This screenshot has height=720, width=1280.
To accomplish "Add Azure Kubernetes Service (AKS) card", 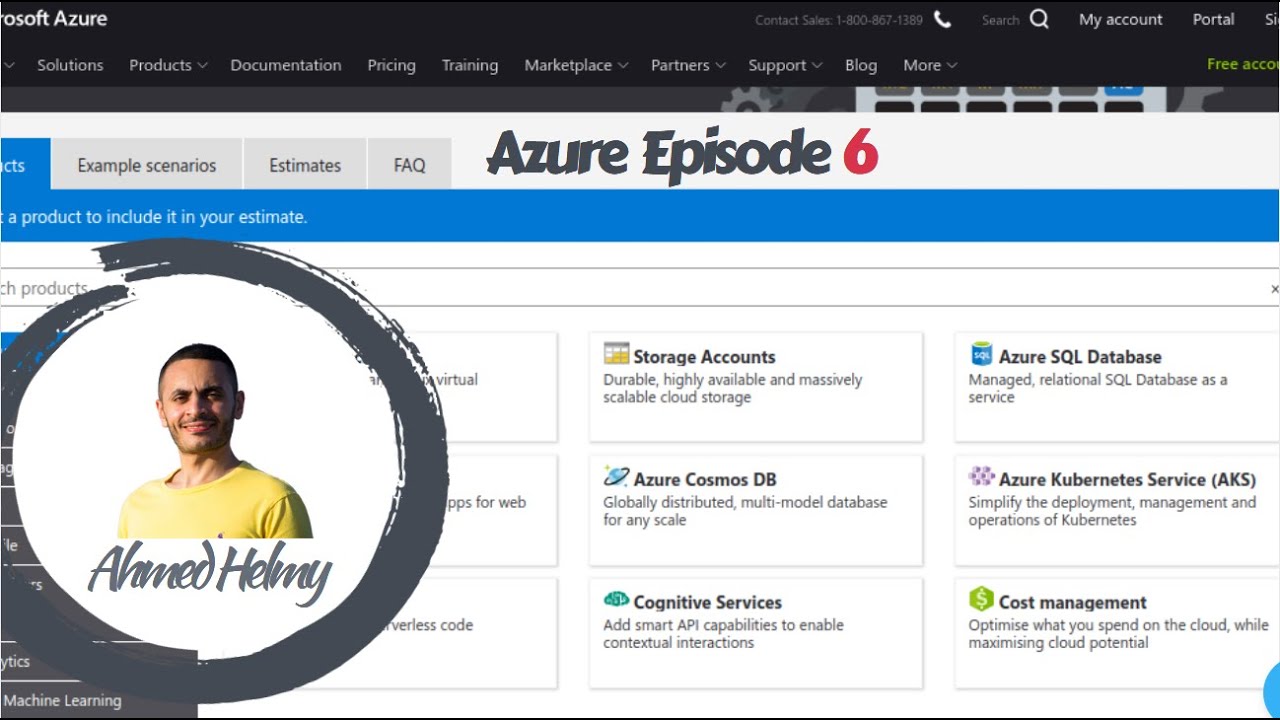I will (1117, 510).
